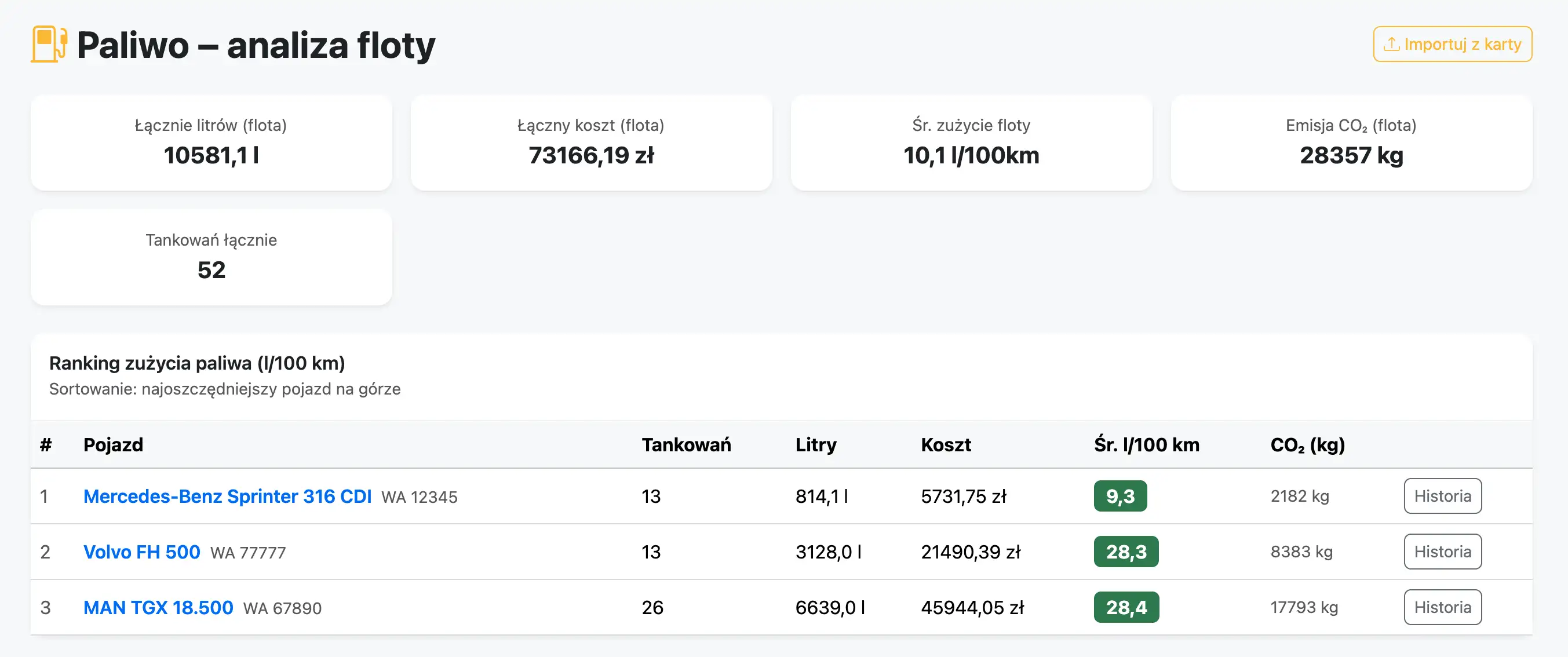Open Historia for the MAN TGX 18.500 row
Viewport: 1568px width, 657px height.
1443,607
